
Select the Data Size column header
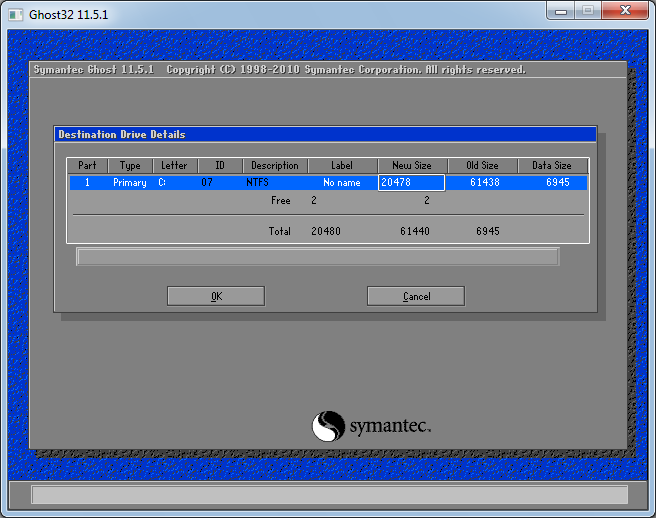(x=552, y=166)
